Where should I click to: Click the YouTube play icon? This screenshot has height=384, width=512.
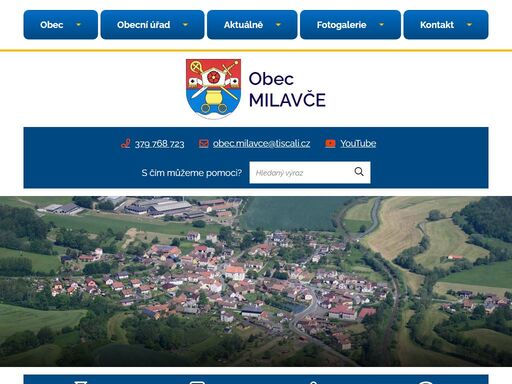pyautogui.click(x=330, y=143)
